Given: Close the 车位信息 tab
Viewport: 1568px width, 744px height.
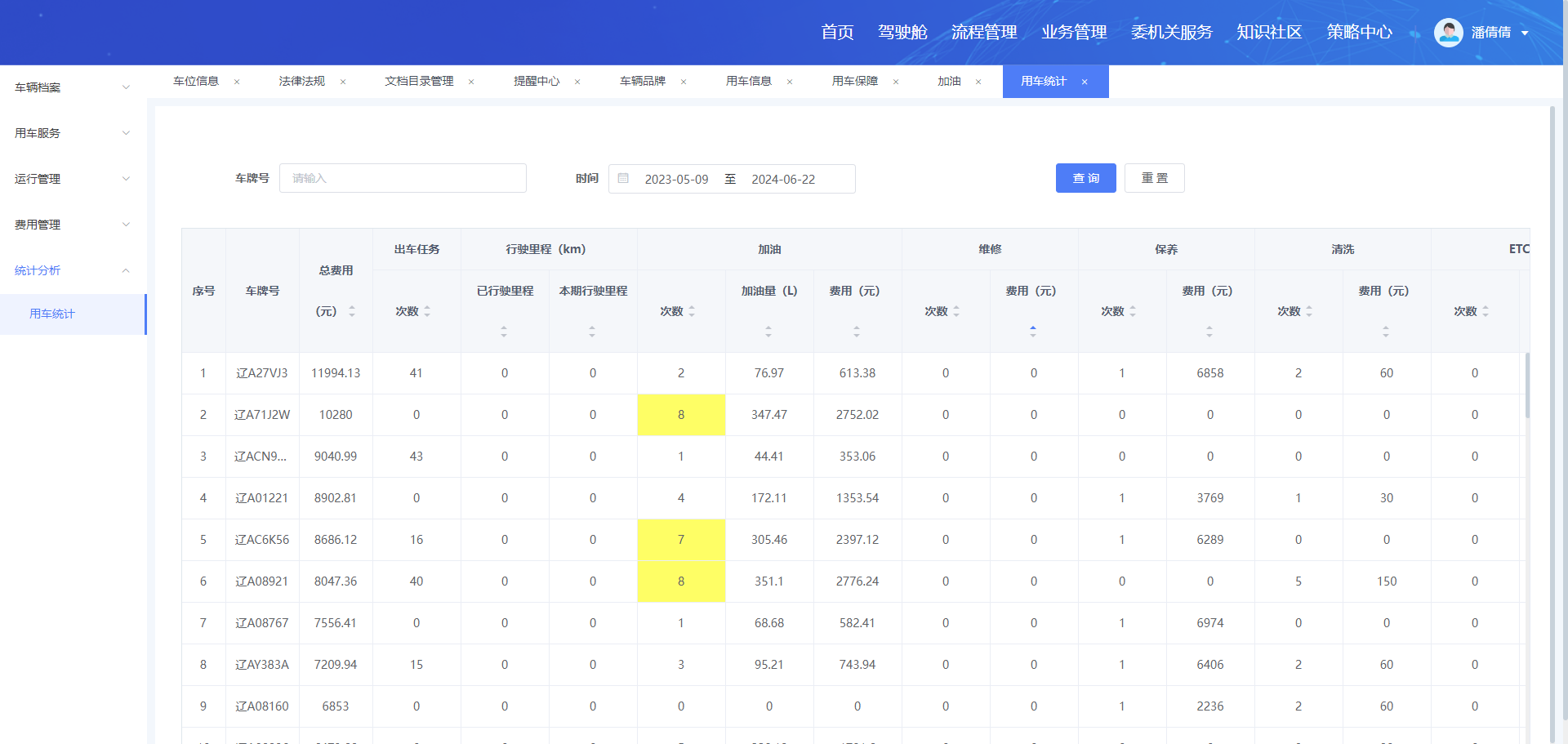Looking at the screenshot, I should 237,82.
